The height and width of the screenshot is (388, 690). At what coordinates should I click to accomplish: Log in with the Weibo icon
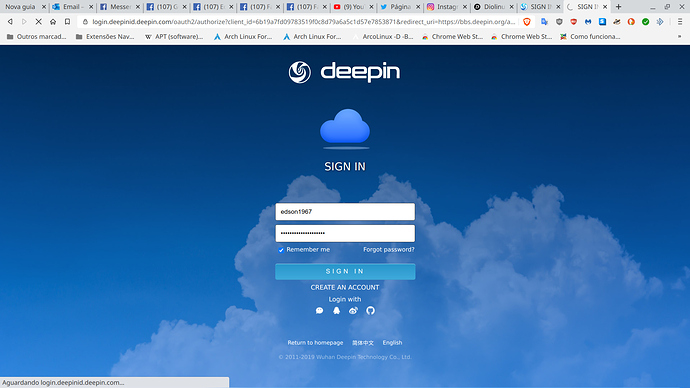353,311
